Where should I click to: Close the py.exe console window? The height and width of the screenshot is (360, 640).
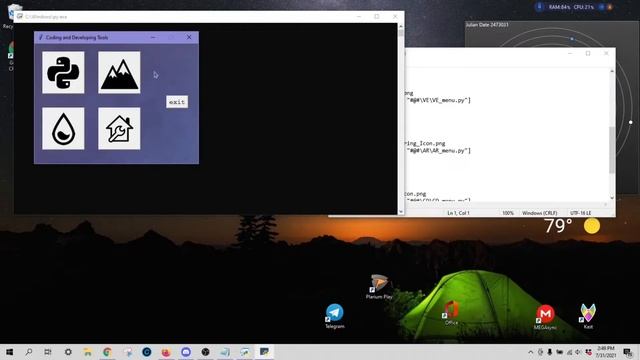click(395, 17)
